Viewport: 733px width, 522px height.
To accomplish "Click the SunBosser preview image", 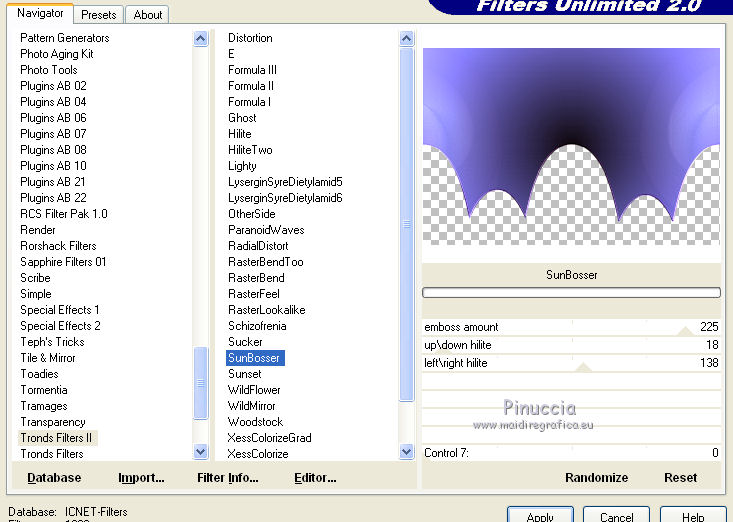I will tap(571, 146).
